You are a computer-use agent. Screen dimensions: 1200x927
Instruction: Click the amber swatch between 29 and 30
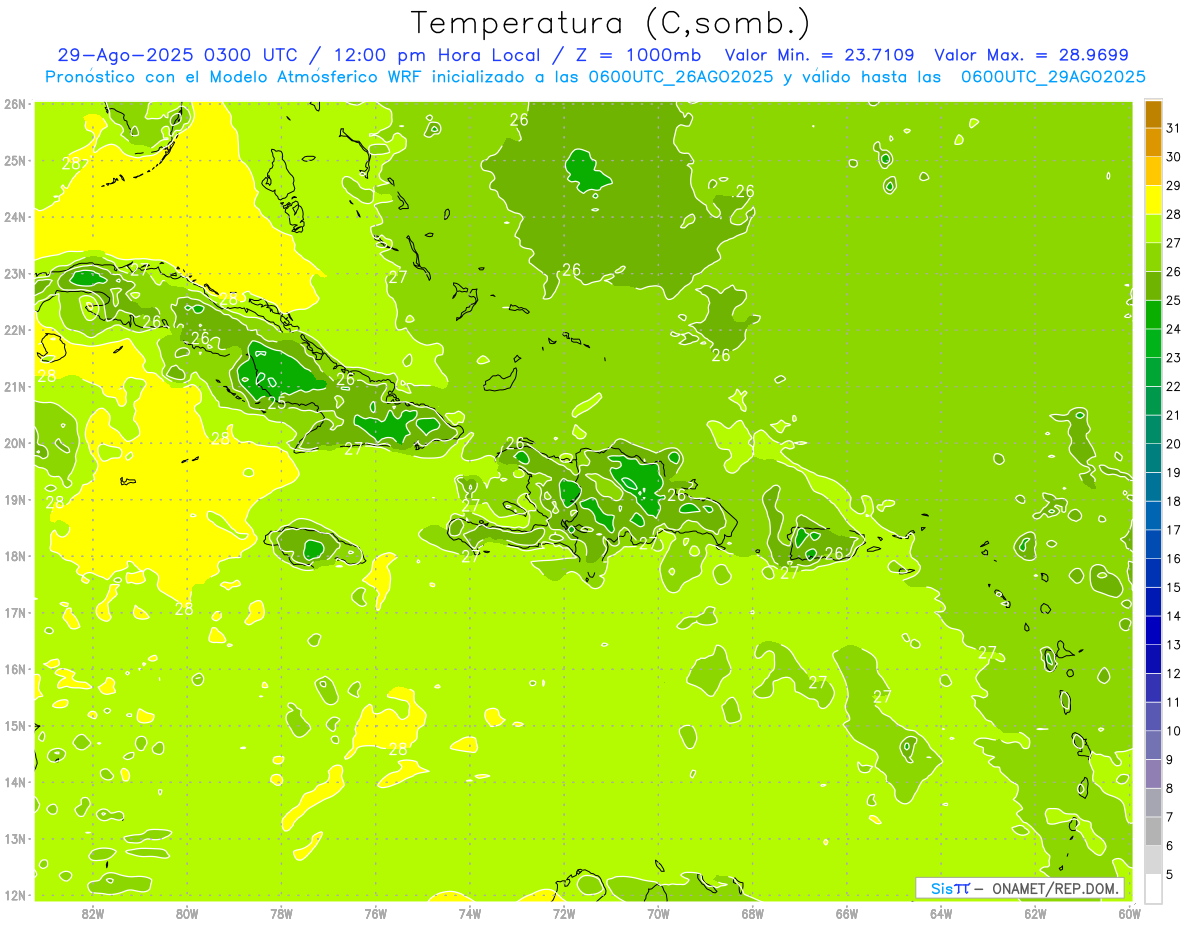pos(1153,171)
